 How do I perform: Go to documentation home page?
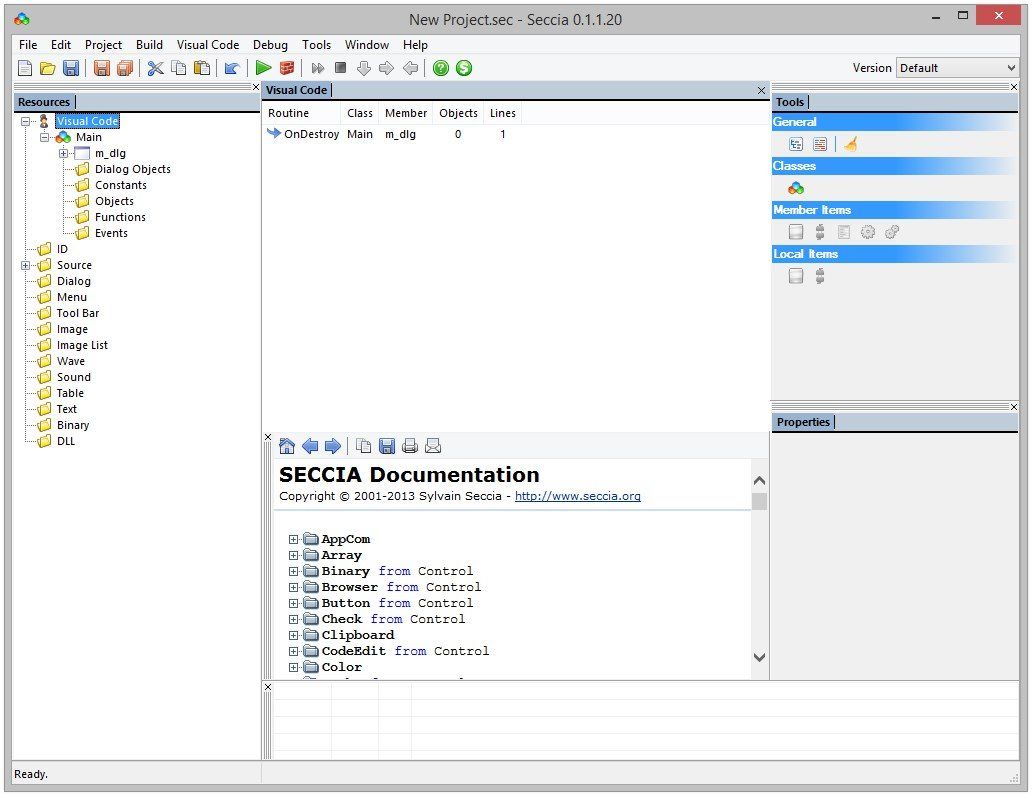287,446
